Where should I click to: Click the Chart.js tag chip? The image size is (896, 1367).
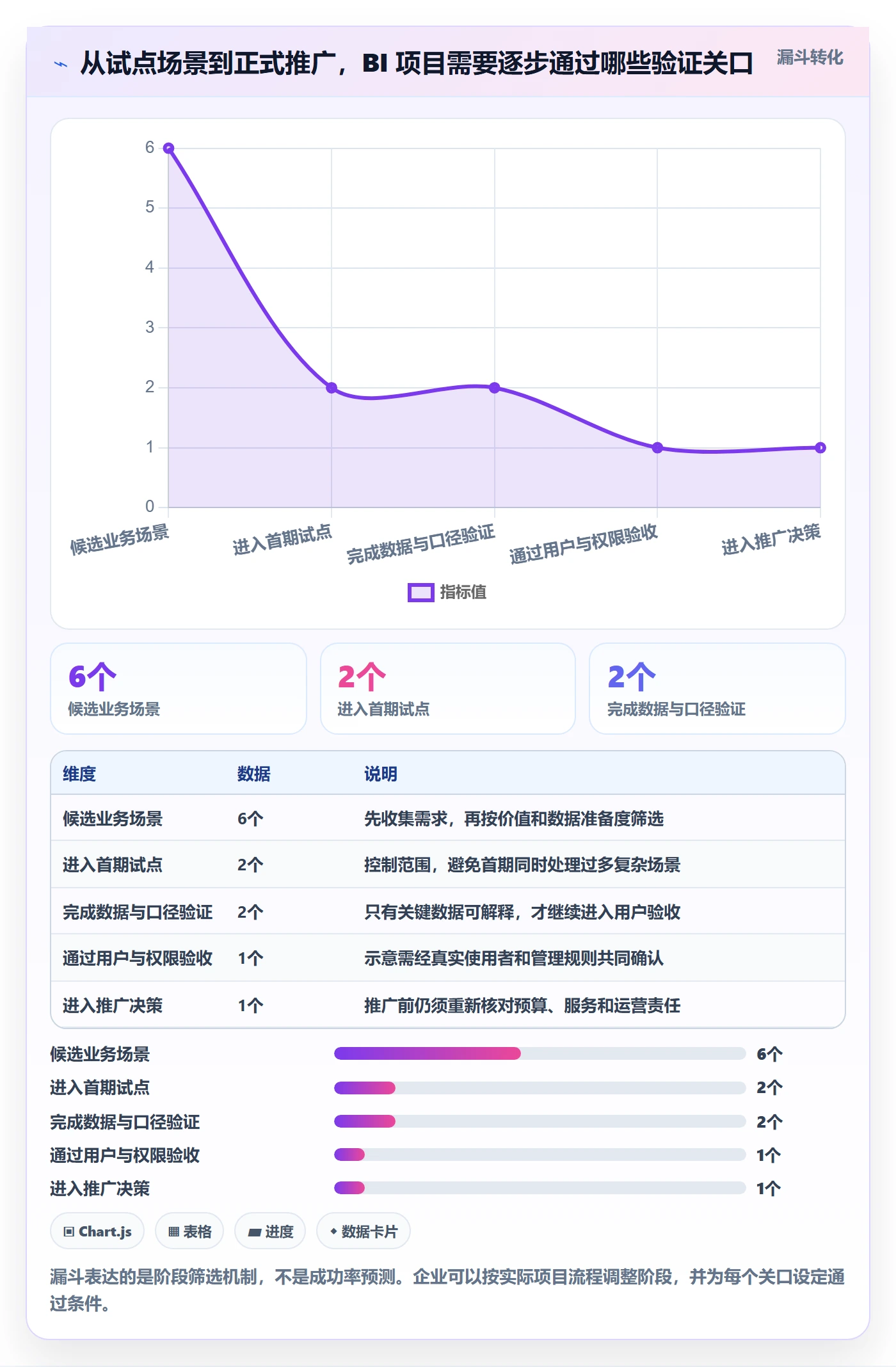tap(97, 1231)
